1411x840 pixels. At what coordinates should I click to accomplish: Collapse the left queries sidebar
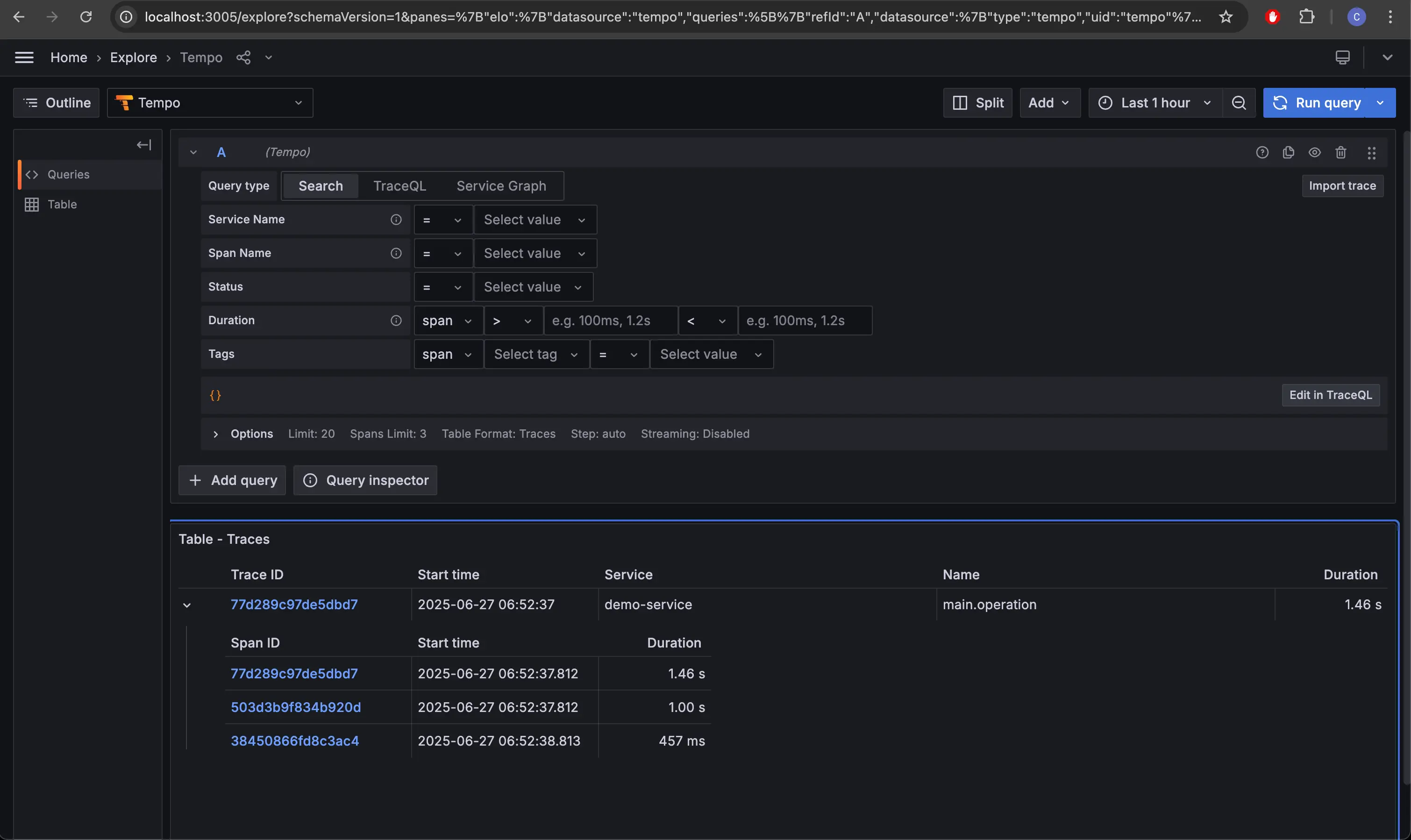point(143,144)
